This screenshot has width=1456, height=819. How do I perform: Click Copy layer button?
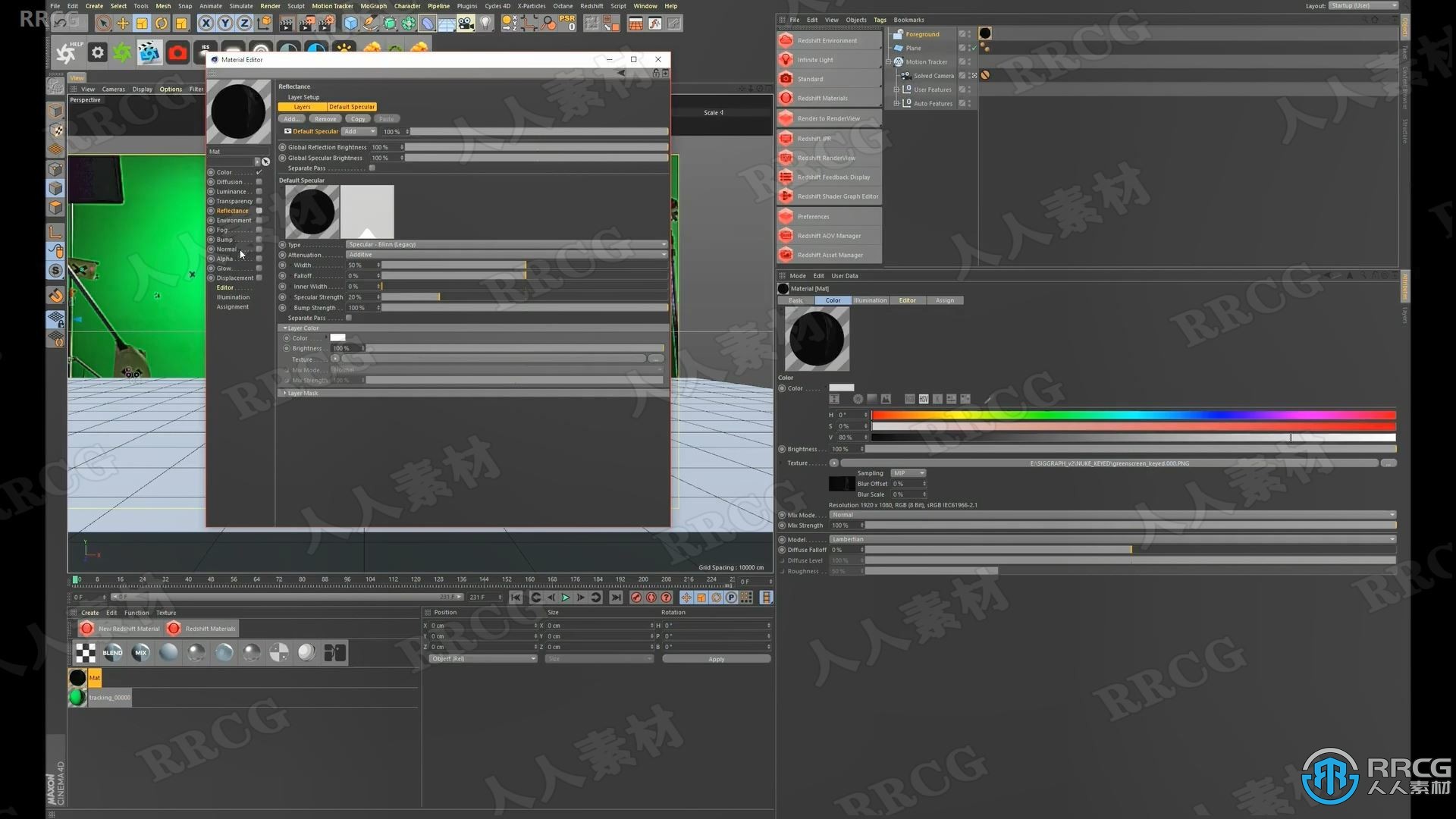pos(358,119)
